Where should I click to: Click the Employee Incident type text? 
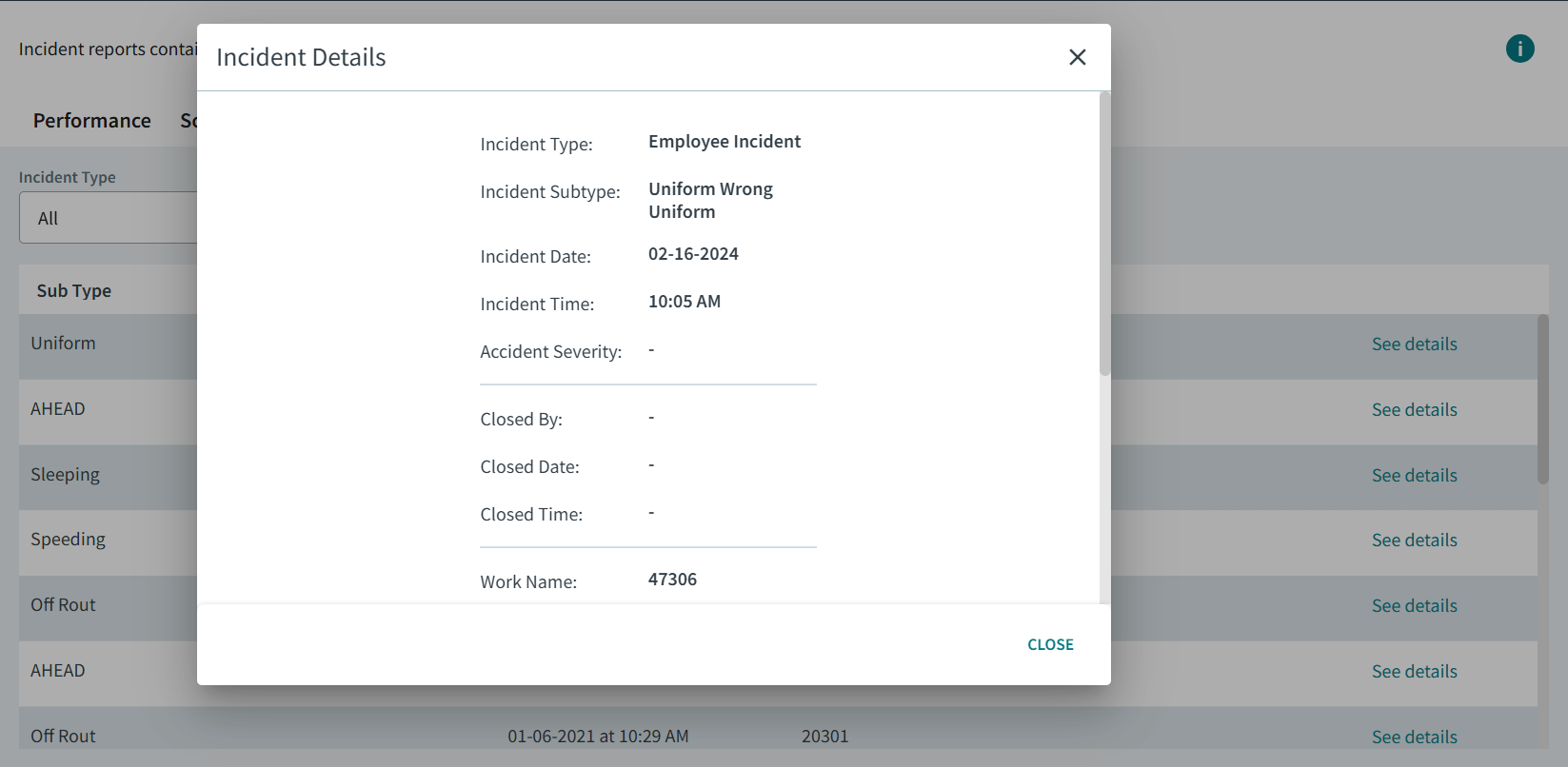point(724,142)
